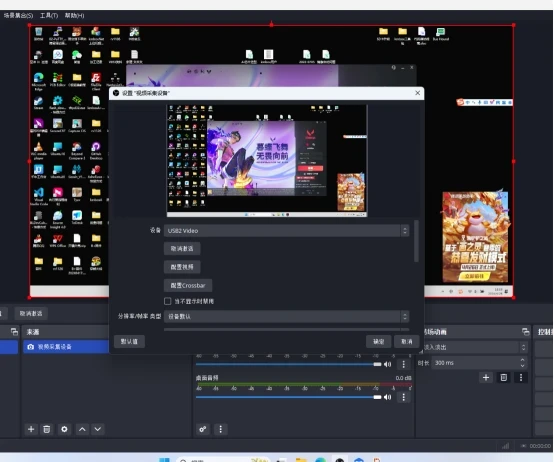Image resolution: width=554 pixels, height=462 pixels.
Task: Open the 淡入淡出 transition dropdown
Action: tap(475, 347)
